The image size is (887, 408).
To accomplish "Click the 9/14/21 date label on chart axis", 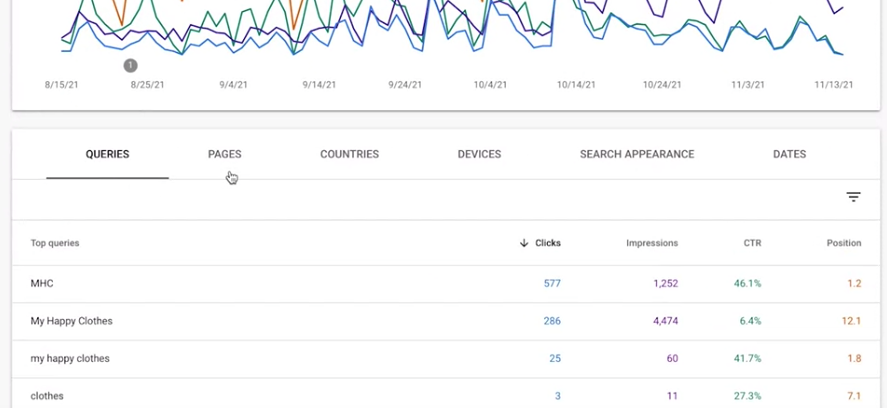I will coord(319,85).
